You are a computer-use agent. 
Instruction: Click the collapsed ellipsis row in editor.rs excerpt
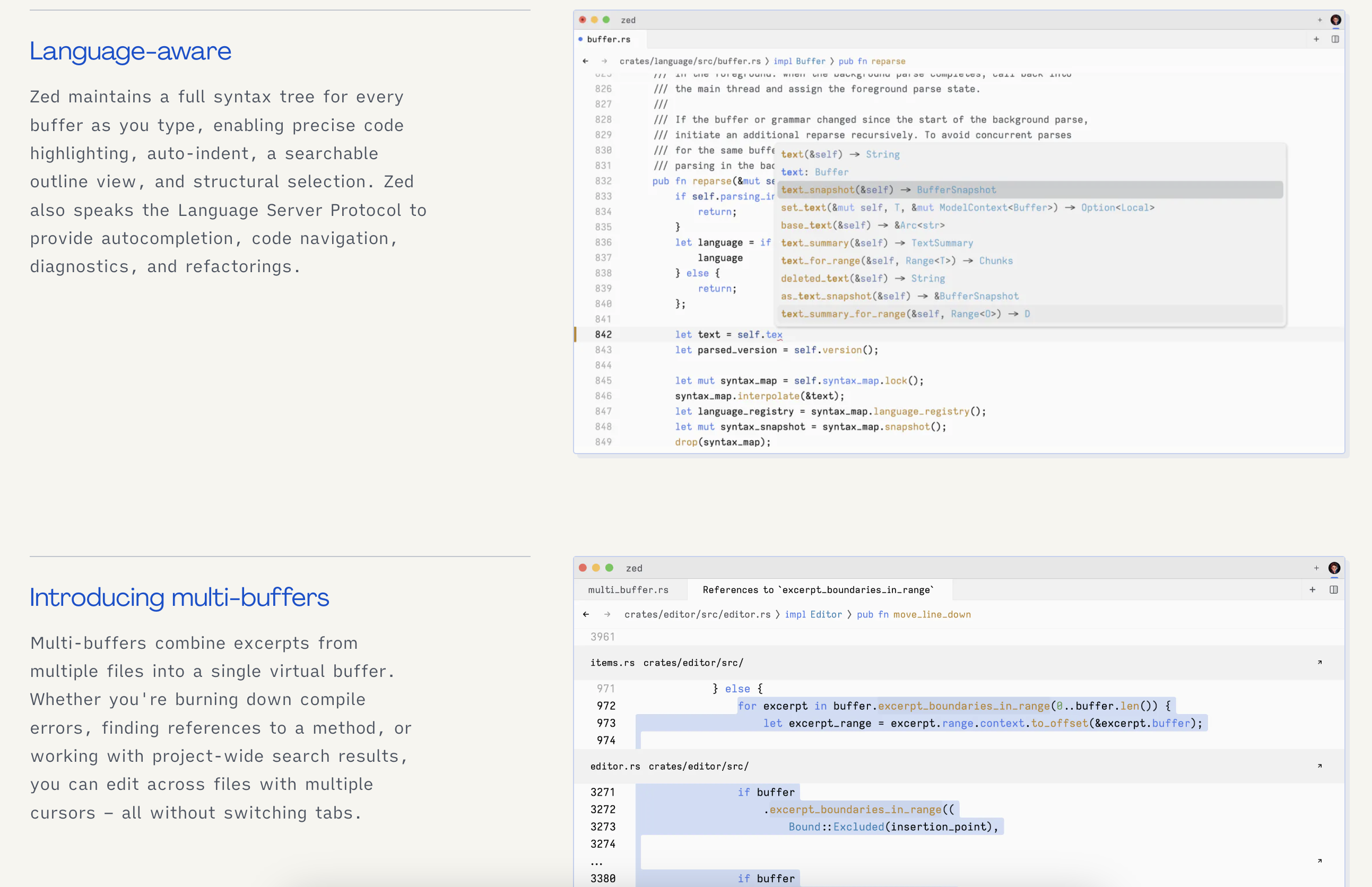(x=959, y=862)
